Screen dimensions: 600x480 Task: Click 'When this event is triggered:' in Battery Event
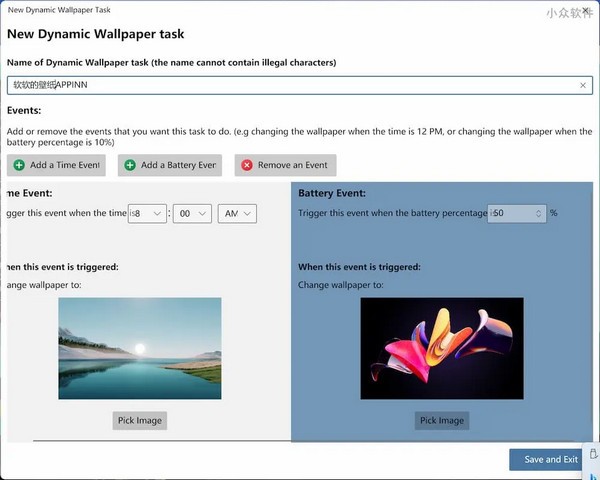359,267
